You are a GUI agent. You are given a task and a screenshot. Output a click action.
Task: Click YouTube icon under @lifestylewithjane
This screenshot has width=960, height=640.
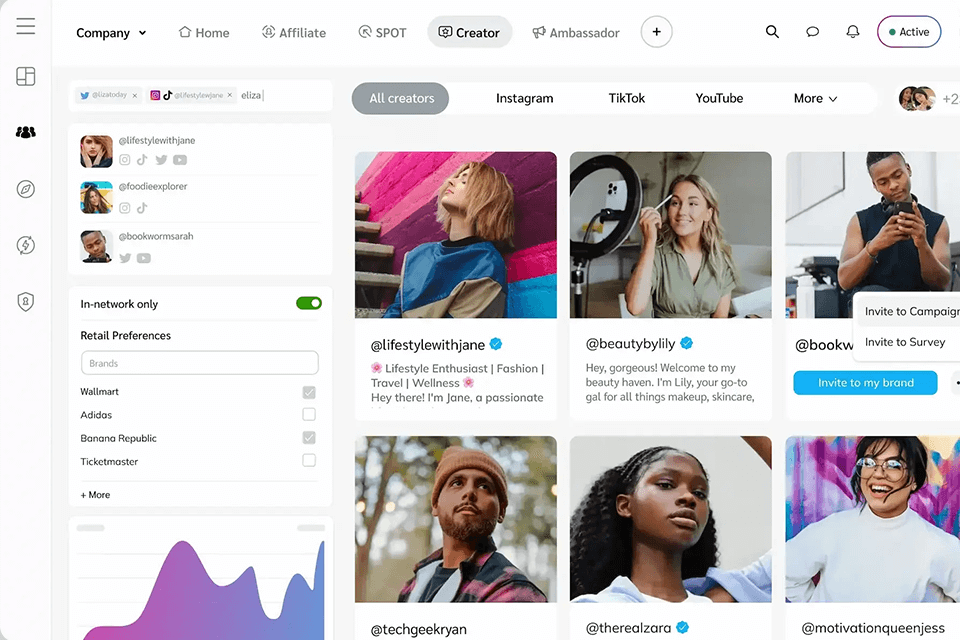point(180,160)
